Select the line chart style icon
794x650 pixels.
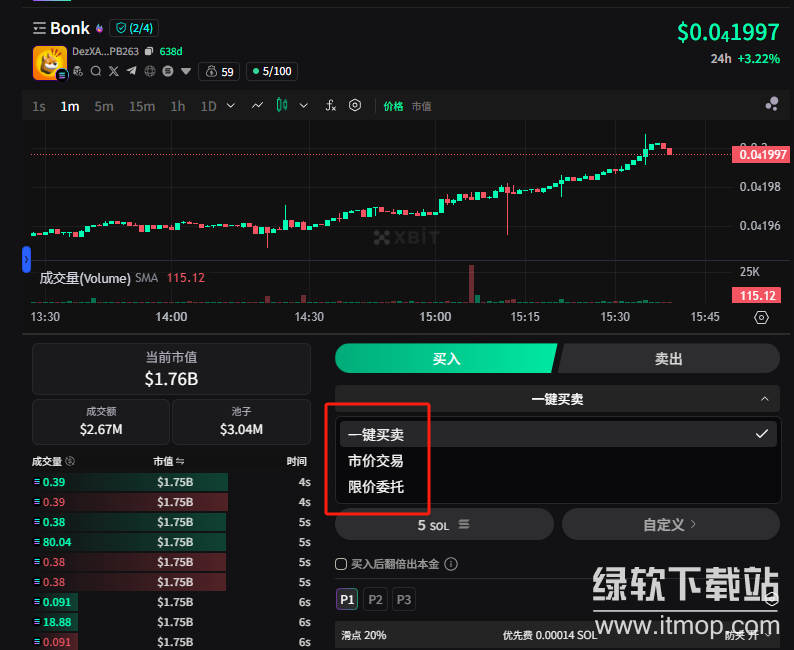(257, 105)
